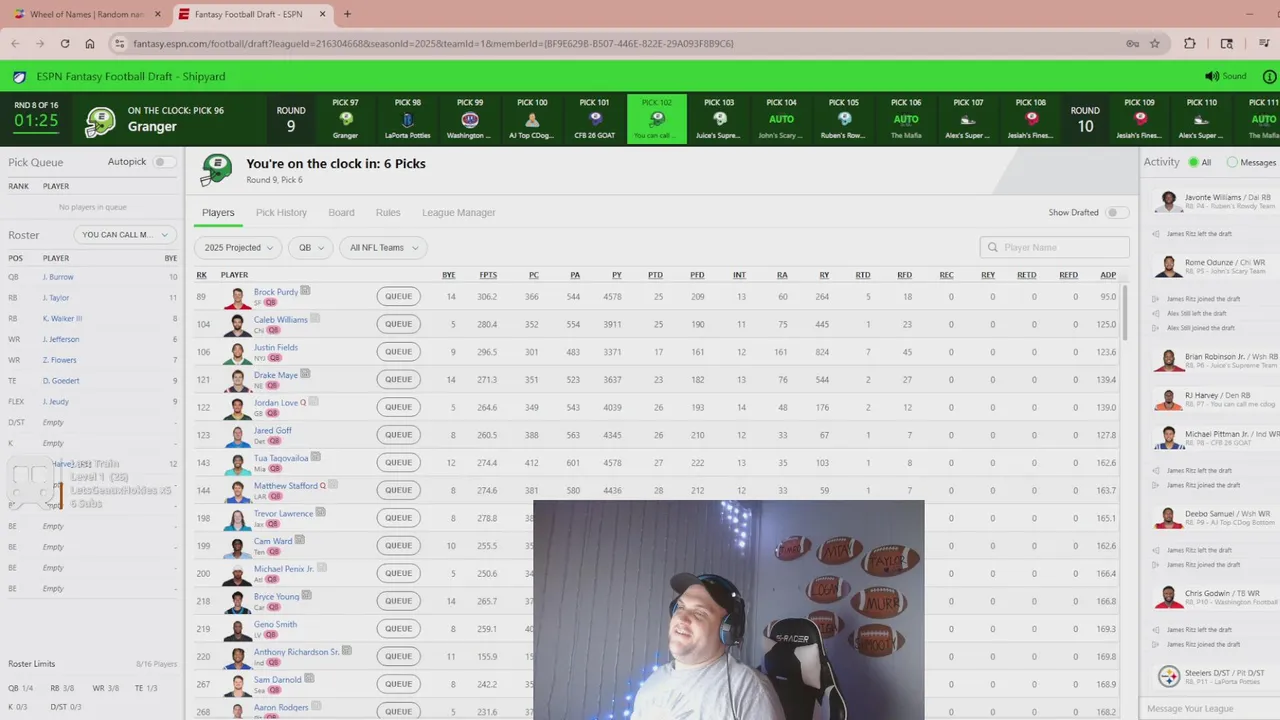Open the draft info icon beside Sound

click(1270, 76)
